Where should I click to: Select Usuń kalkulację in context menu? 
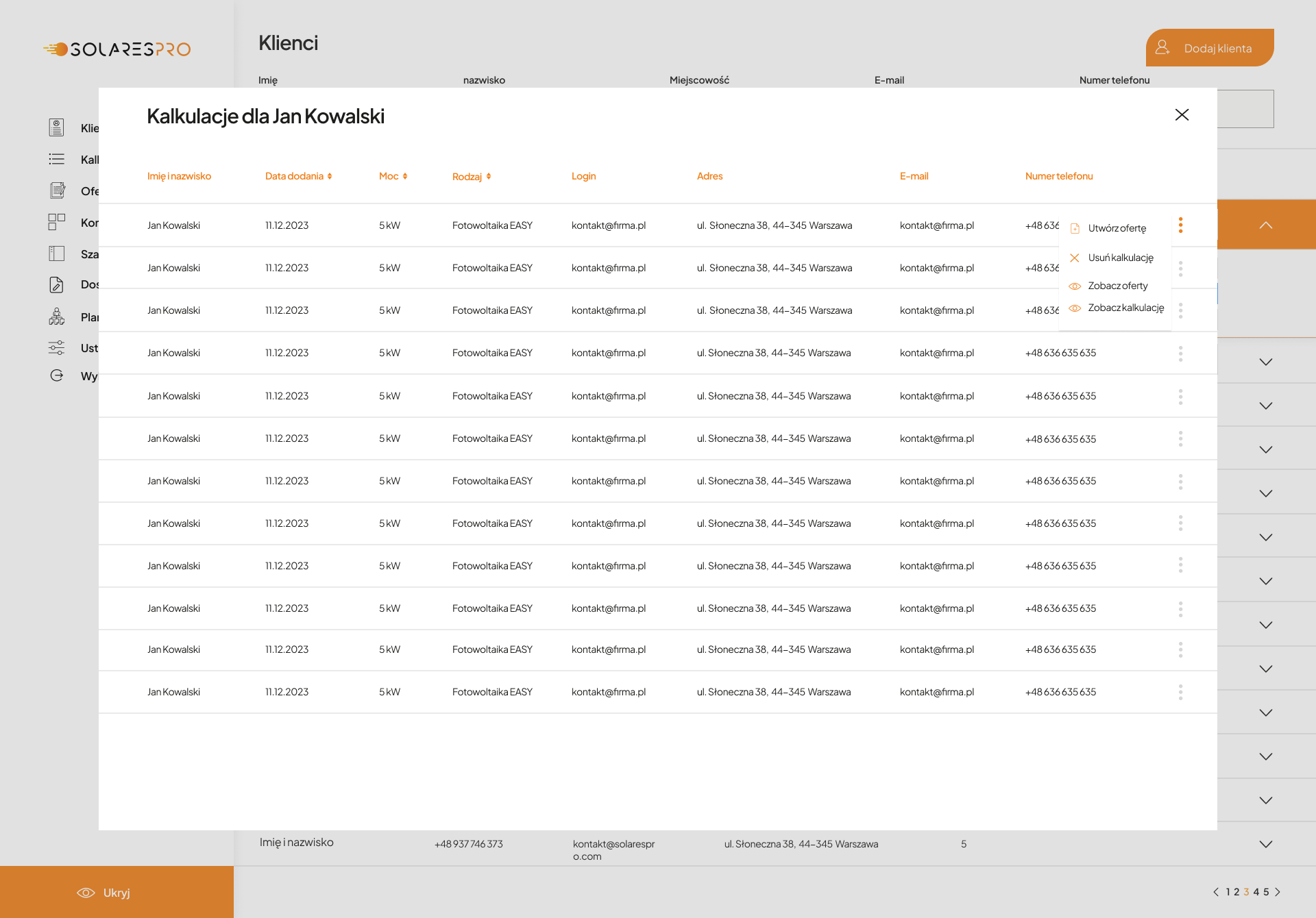coord(1120,258)
